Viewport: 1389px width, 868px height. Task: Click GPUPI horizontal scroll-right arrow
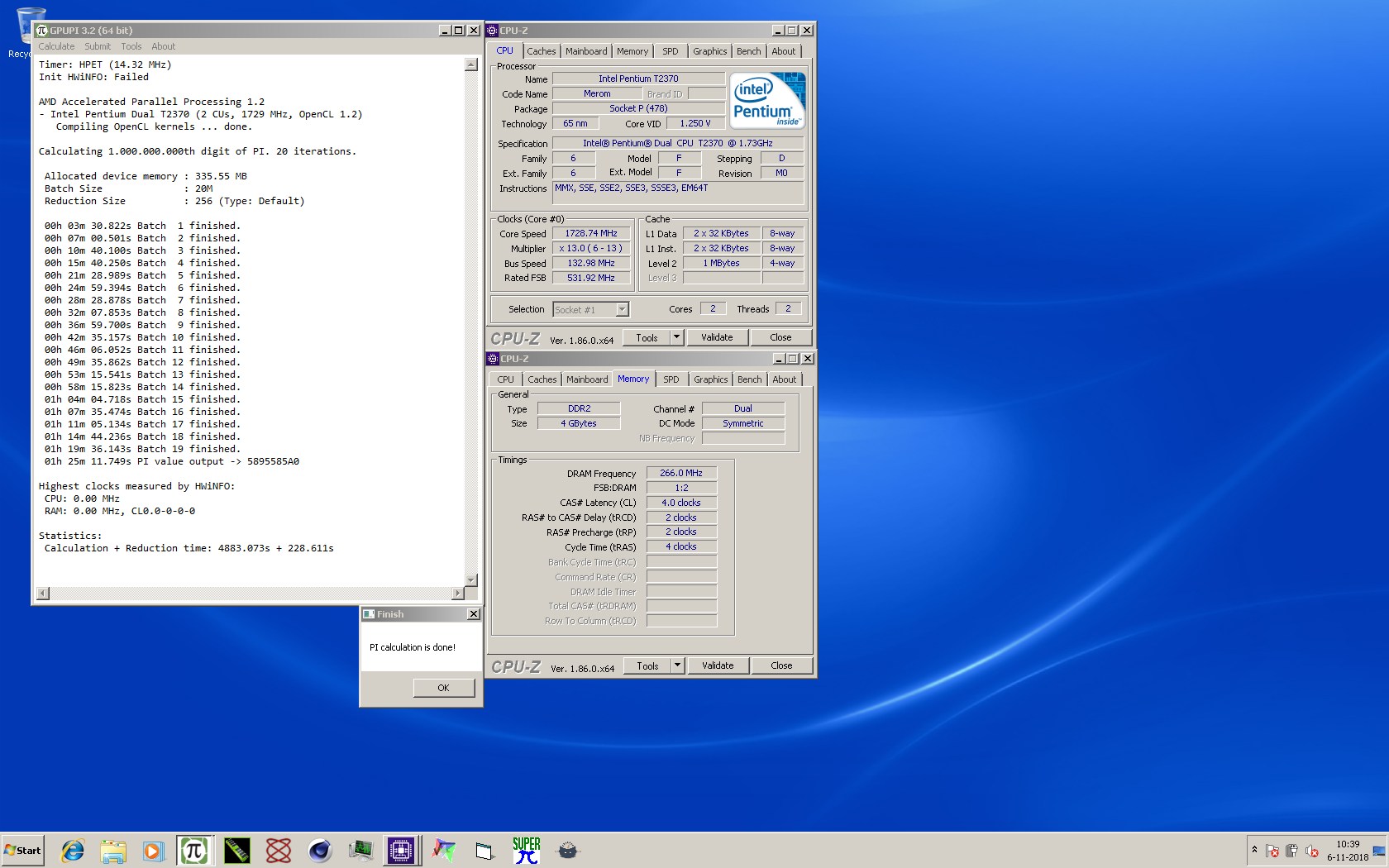458,594
